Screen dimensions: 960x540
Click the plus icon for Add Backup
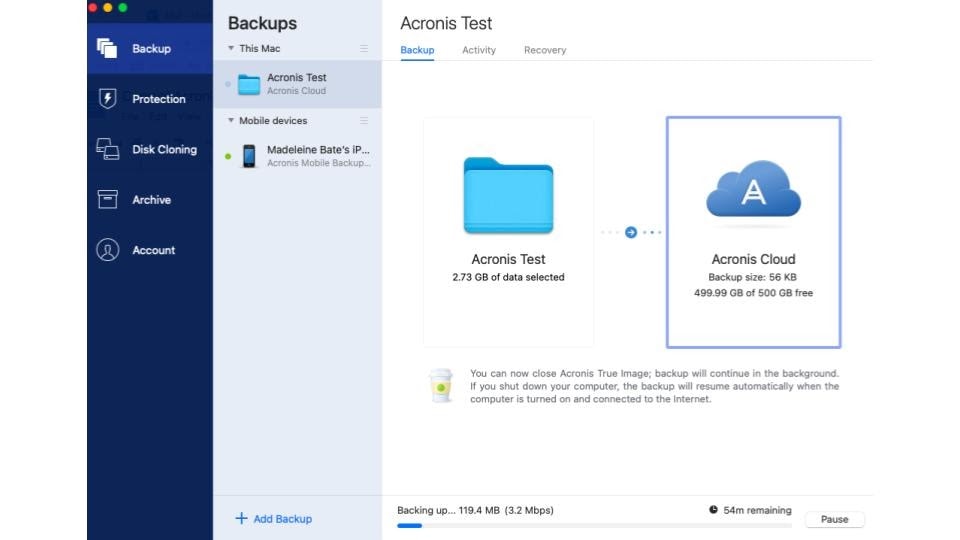coord(241,518)
